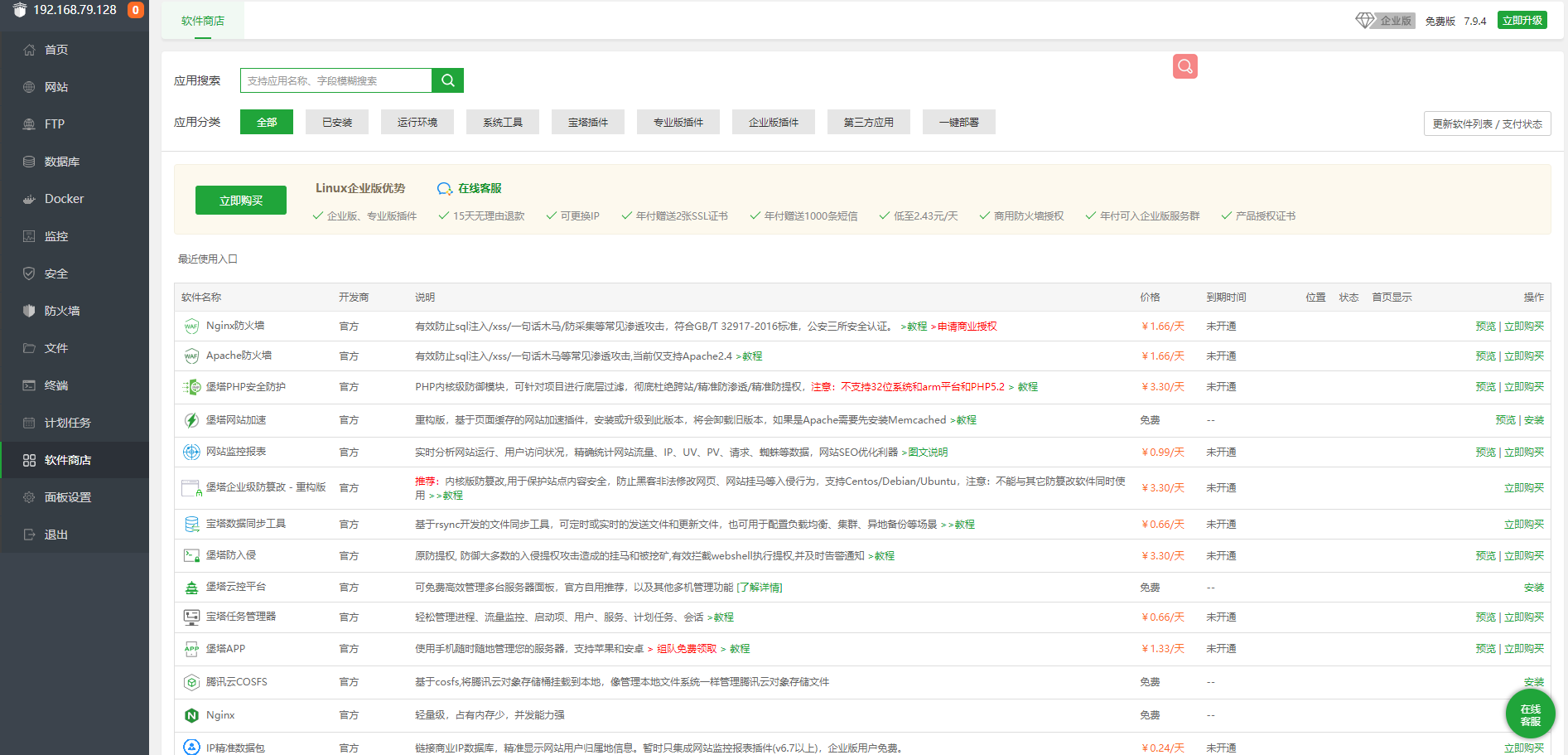Open the 数据库 database sidebar icon
This screenshot has height=755, width=1568.
[29, 162]
